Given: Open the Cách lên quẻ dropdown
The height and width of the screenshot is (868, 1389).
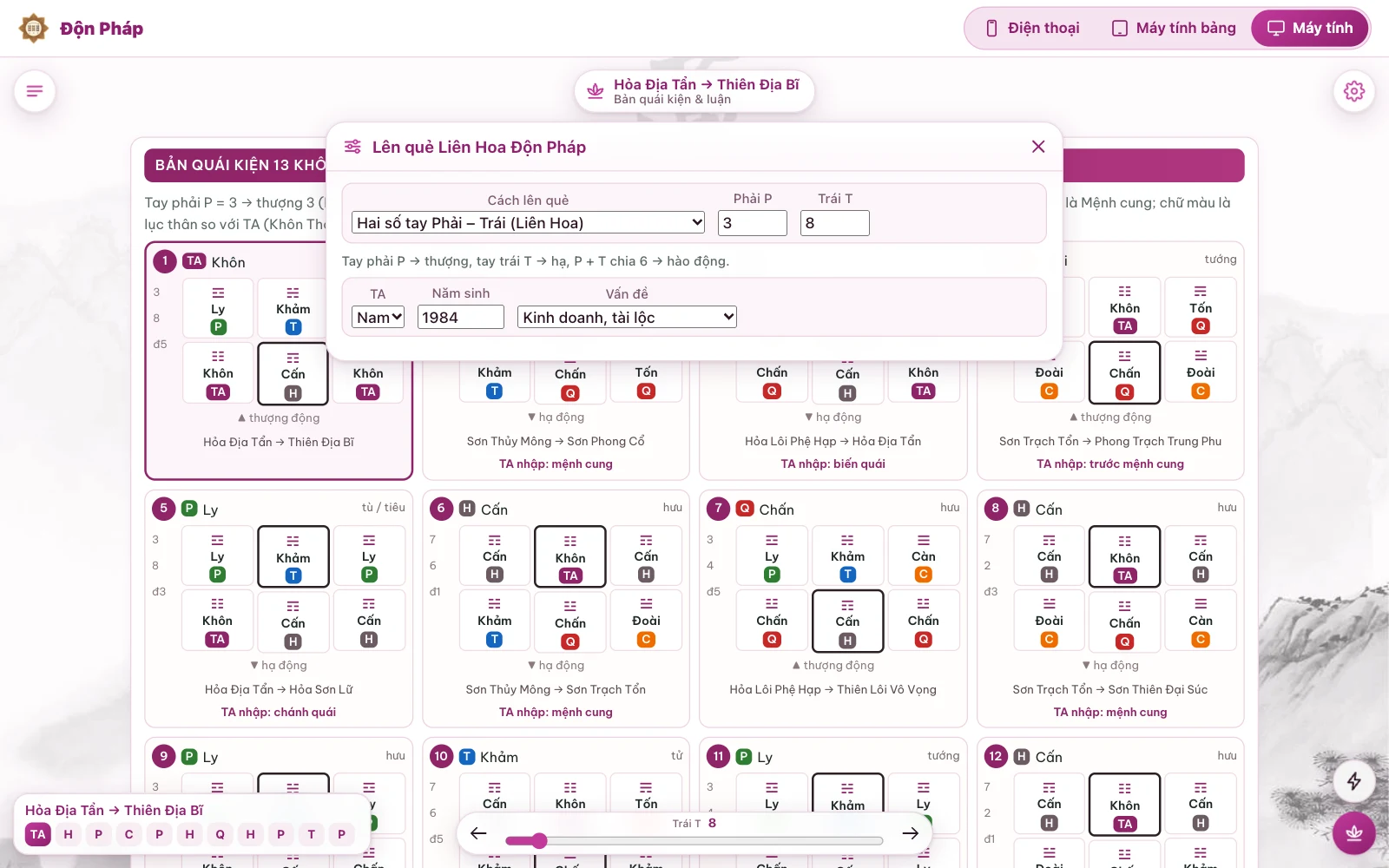Looking at the screenshot, I should click(528, 223).
